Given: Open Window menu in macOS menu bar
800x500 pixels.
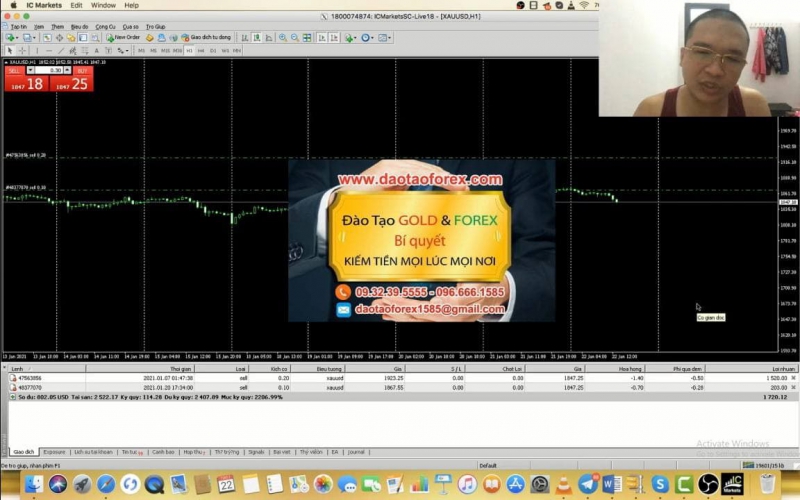Looking at the screenshot, I should tap(103, 5).
